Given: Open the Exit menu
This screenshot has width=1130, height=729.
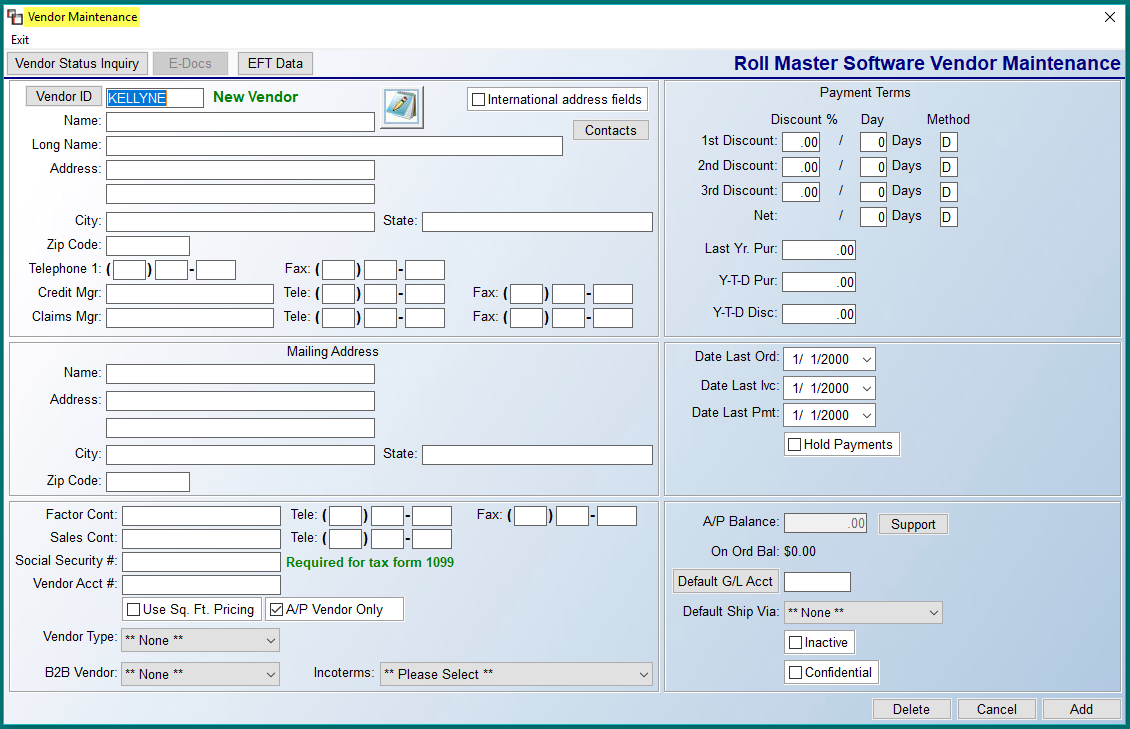Looking at the screenshot, I should click(20, 40).
